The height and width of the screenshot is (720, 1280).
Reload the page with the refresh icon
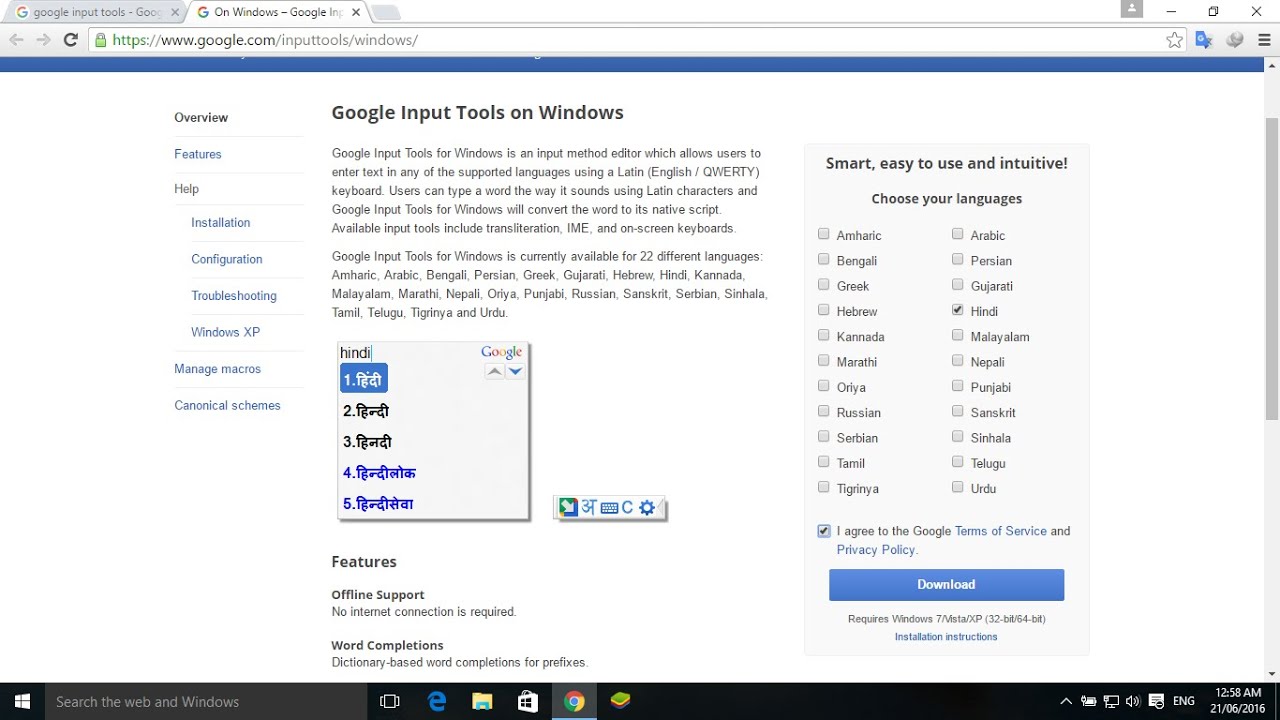[x=70, y=40]
